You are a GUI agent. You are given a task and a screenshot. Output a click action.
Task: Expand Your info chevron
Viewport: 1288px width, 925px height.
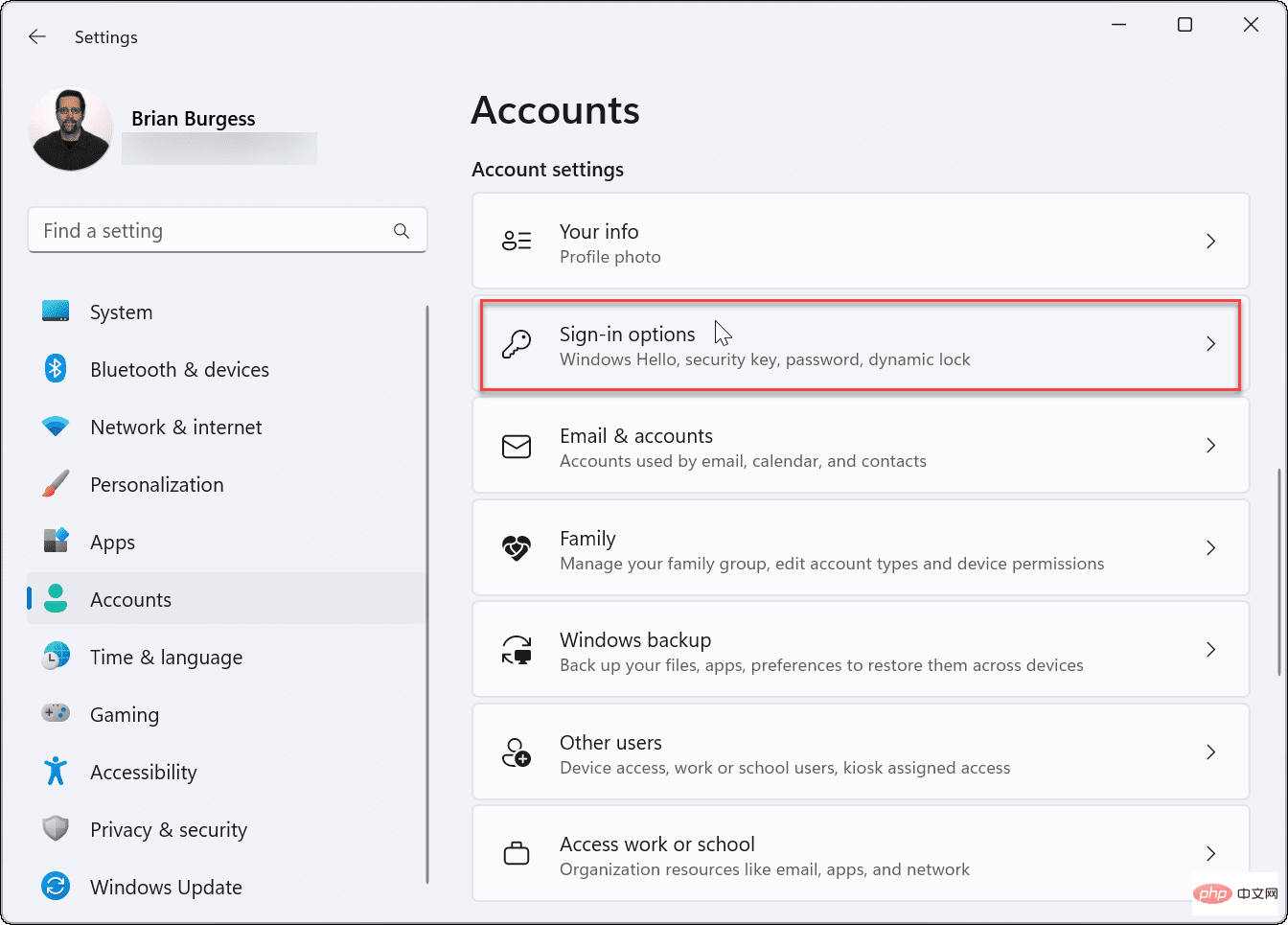click(x=1210, y=241)
